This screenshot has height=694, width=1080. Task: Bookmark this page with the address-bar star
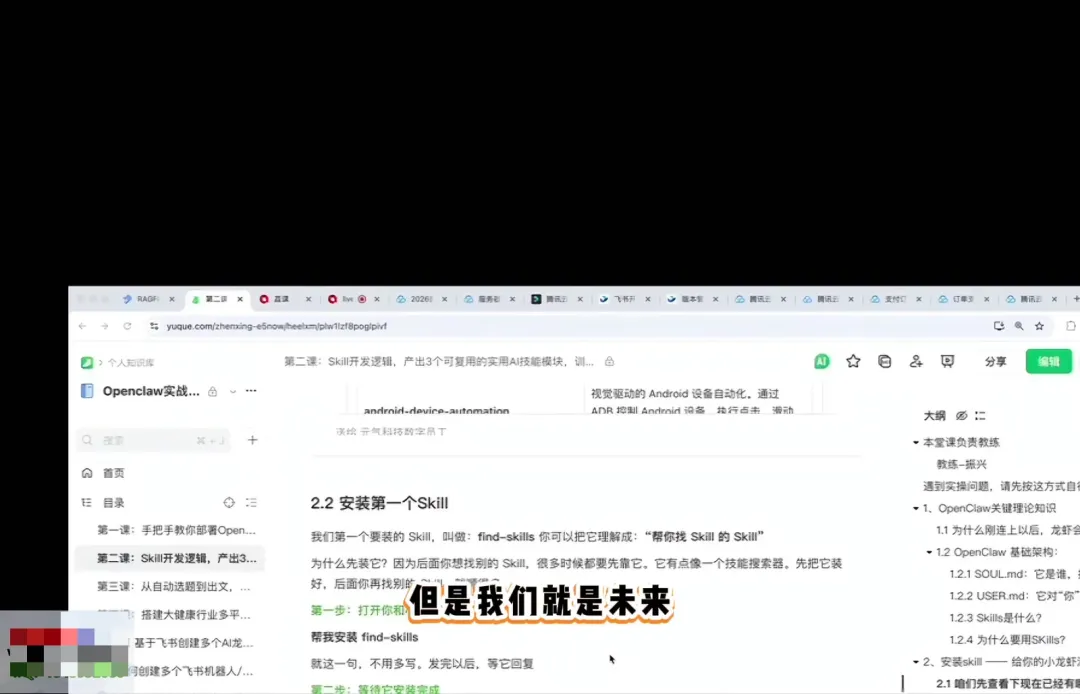click(x=1039, y=326)
